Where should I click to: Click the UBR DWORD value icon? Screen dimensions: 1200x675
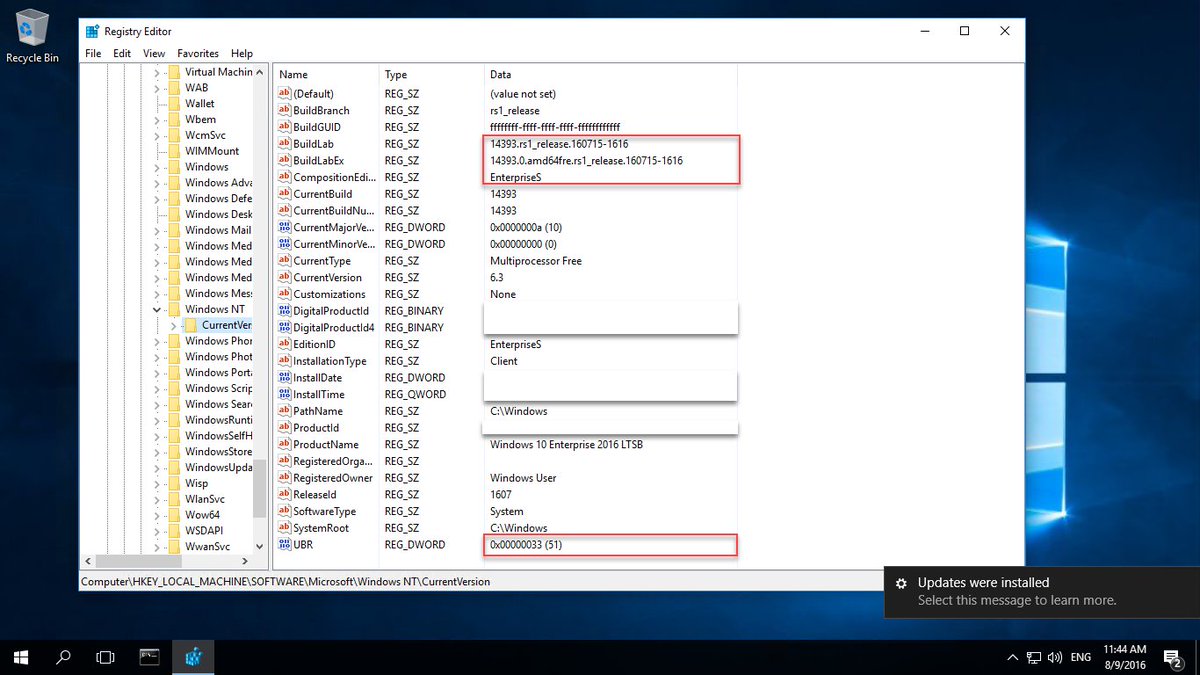[284, 544]
